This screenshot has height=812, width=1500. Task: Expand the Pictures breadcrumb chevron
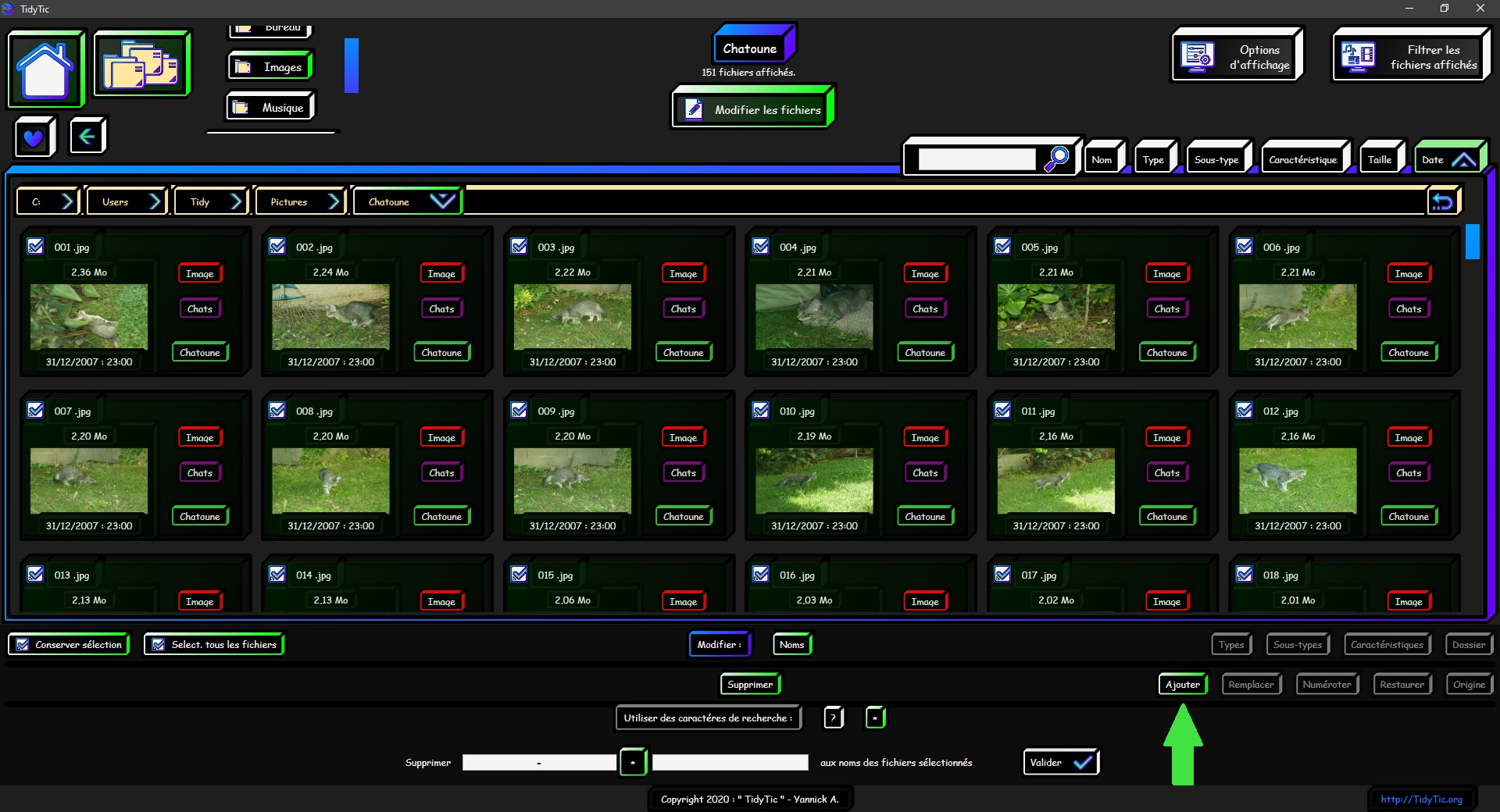tap(334, 201)
